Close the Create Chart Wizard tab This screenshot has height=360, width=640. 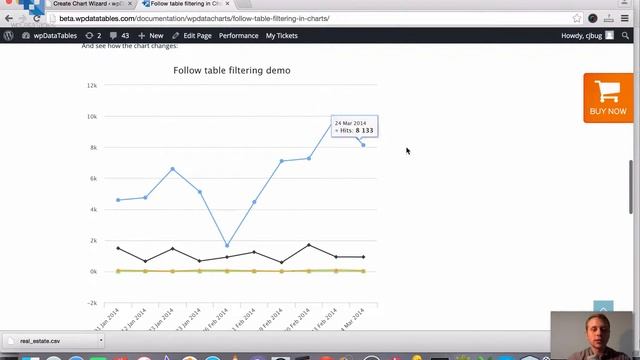pos(130,4)
